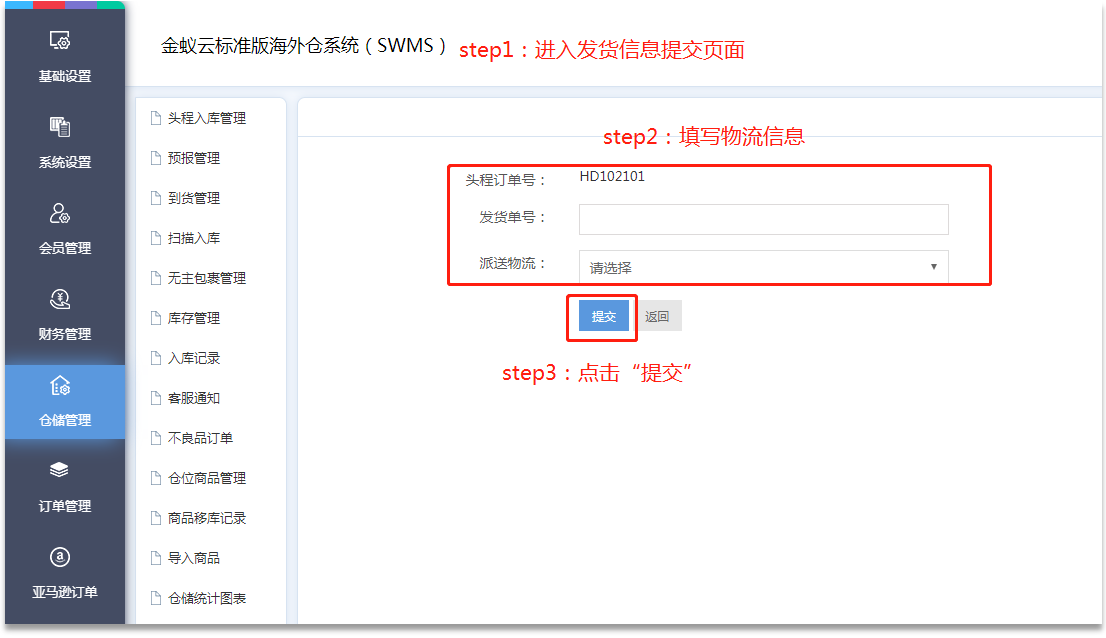
Task: Click the 订单管理 stacked layers icon
Action: [60, 470]
